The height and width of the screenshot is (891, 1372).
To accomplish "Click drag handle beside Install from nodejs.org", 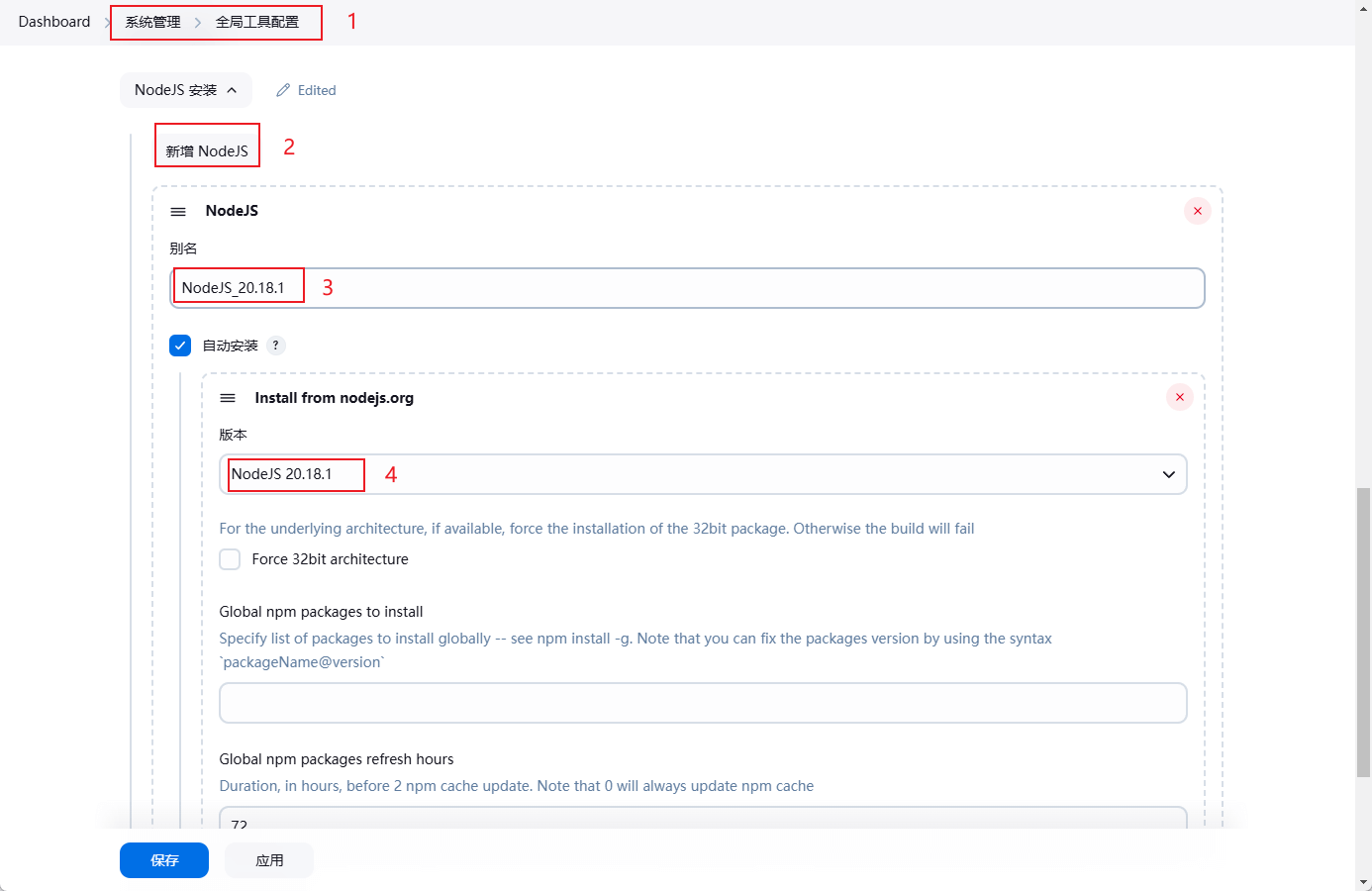I will click(228, 398).
